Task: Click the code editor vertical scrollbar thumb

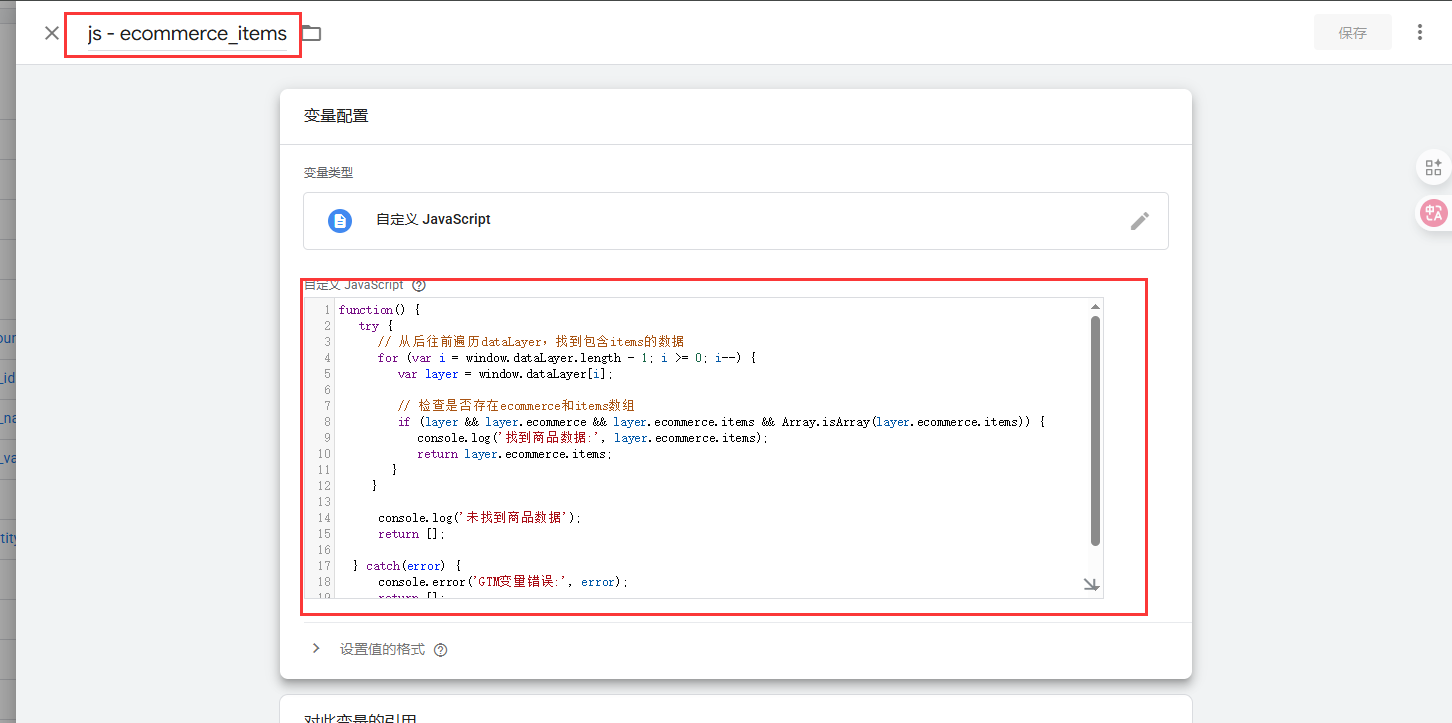Action: pyautogui.click(x=1095, y=430)
